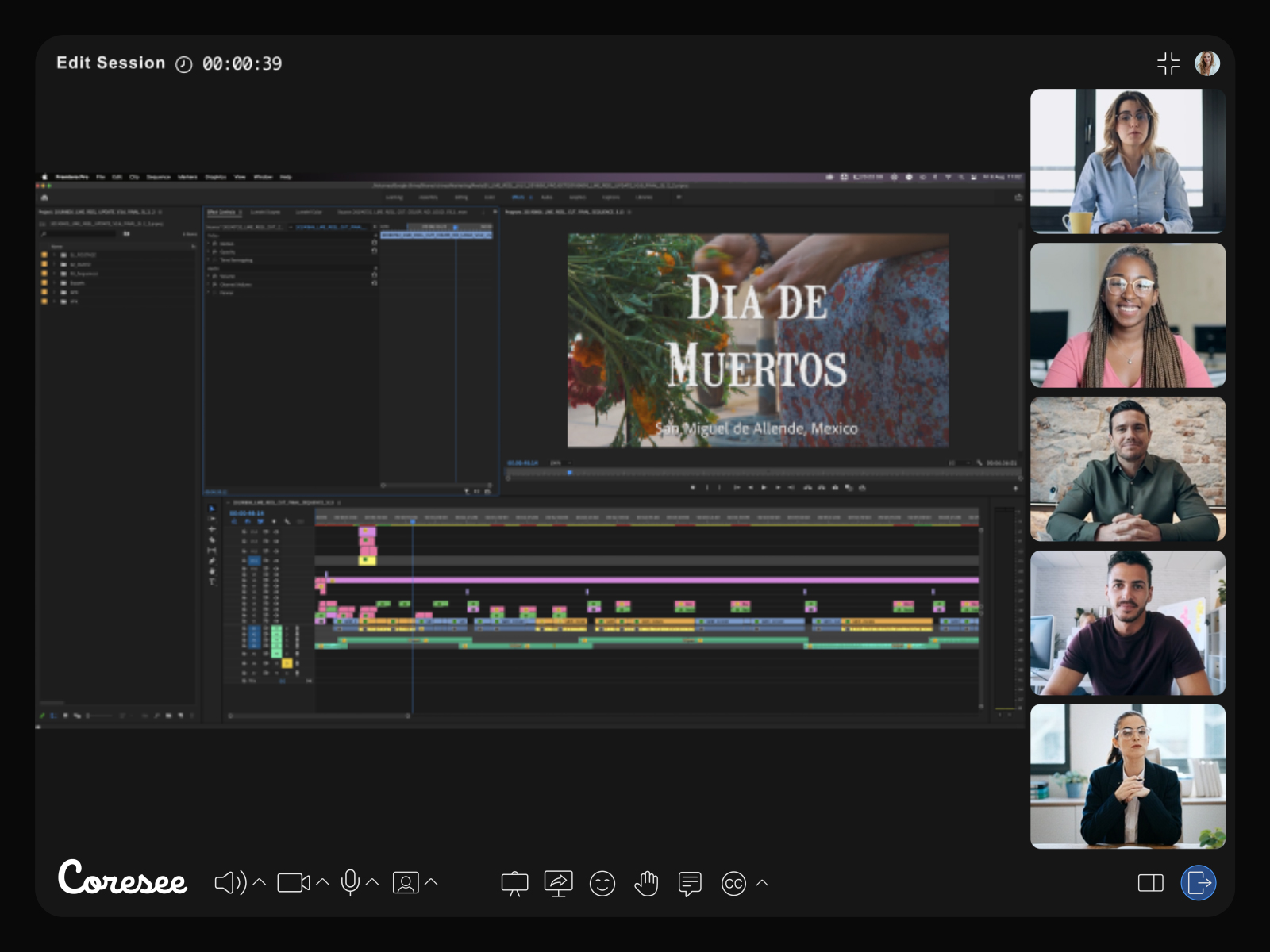Select the woman in pink participant thumbnail
1270x952 pixels.
point(1127,316)
